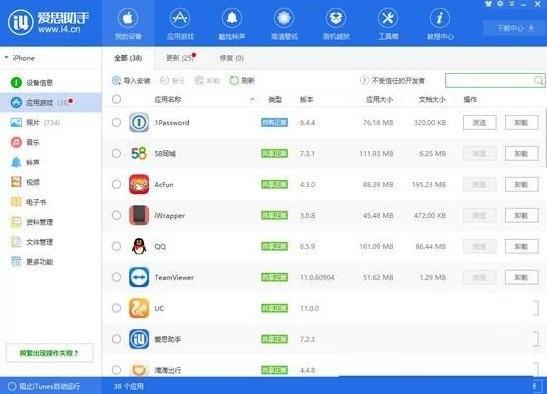Image resolution: width=547 pixels, height=394 pixels.
Task: Uninstall 58同城 with its 卸载 button
Action: pyautogui.click(x=522, y=153)
